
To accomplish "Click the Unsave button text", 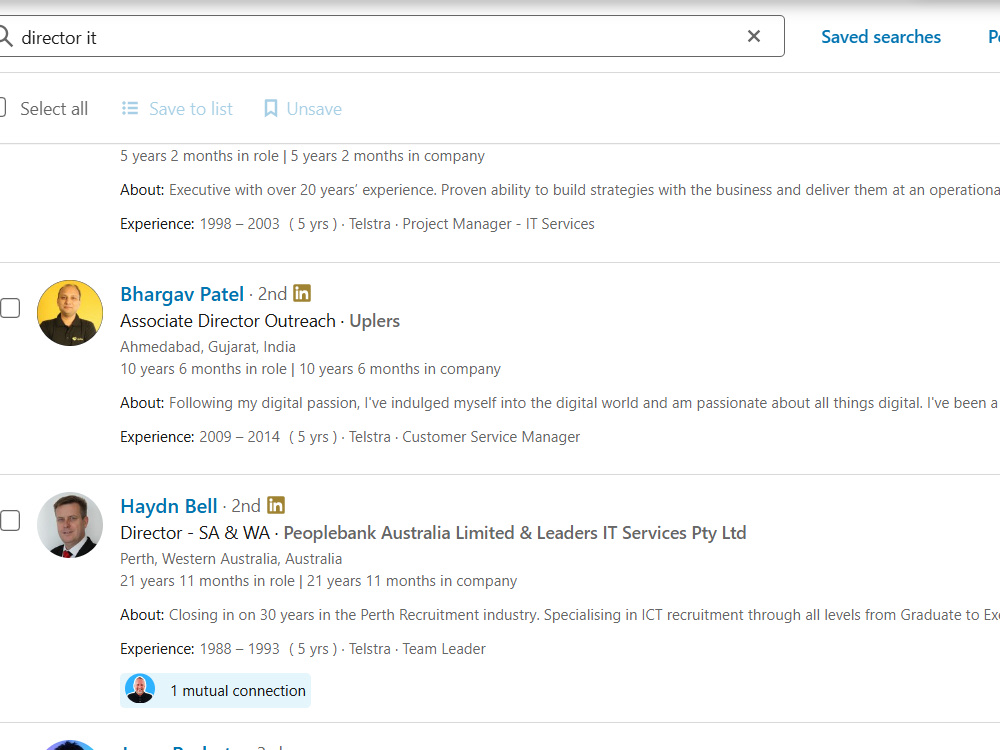I will [x=314, y=109].
